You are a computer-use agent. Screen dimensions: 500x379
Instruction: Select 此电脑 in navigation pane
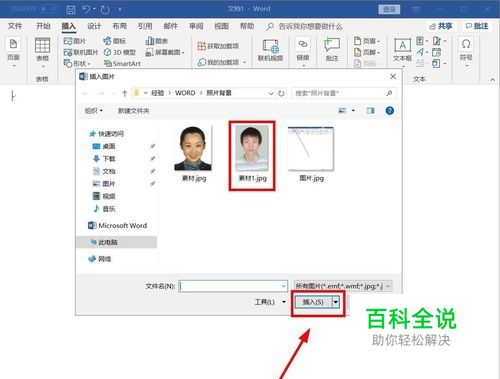coord(116,242)
